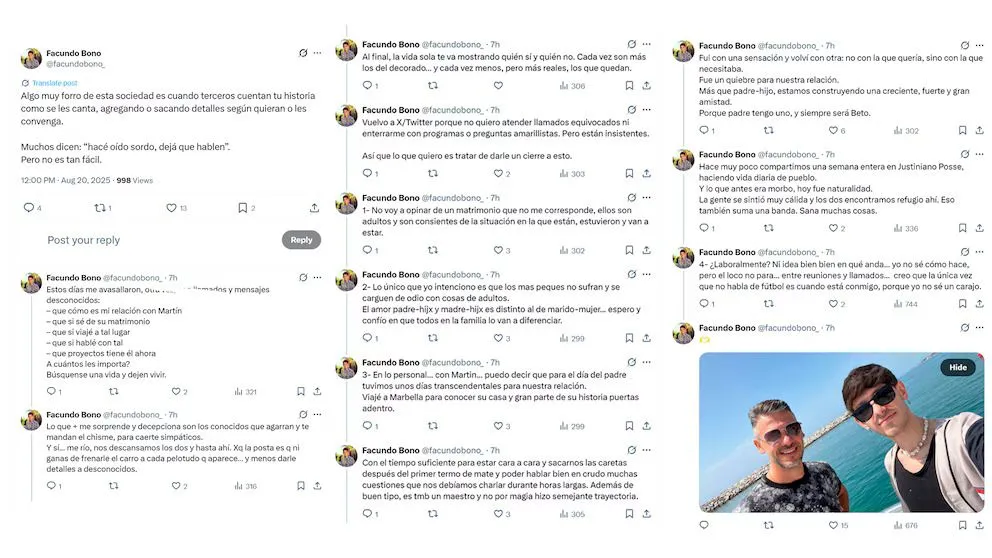Open Grok icon on the main post

[302, 52]
